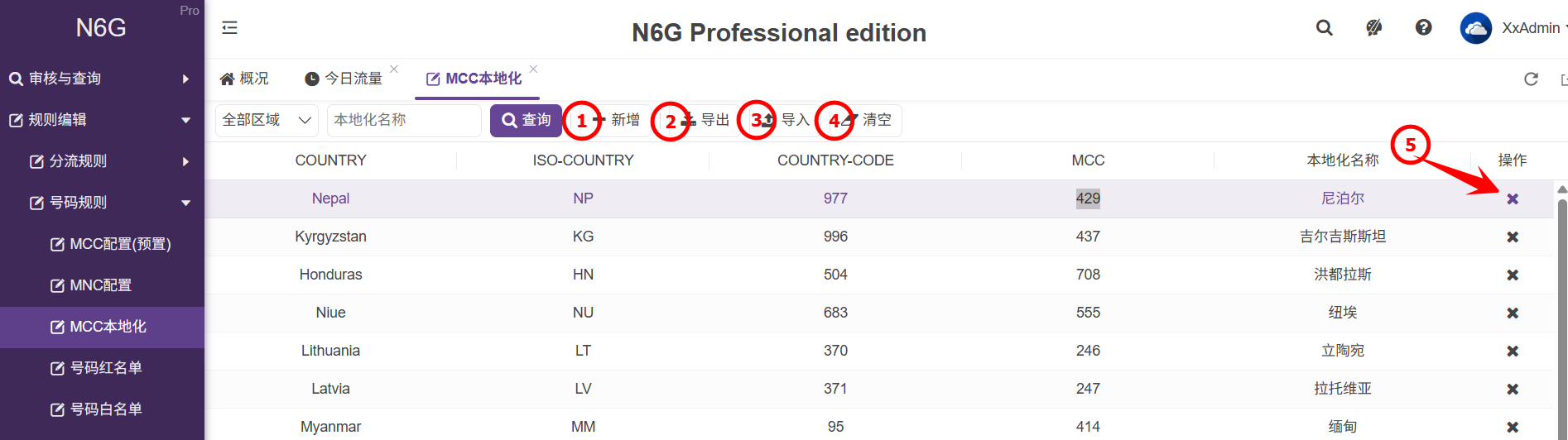
Task: Click the search magnifier icon in header
Action: (1325, 28)
